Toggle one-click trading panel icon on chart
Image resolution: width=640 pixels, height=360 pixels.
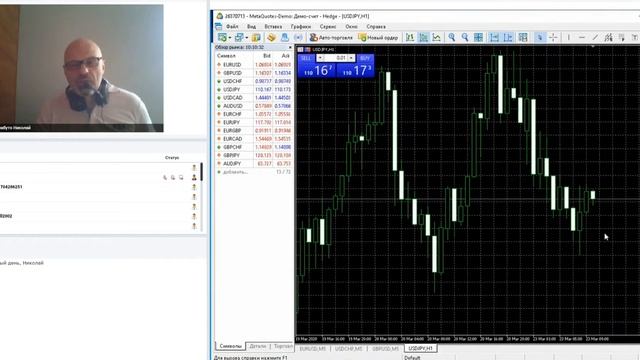click(300, 49)
